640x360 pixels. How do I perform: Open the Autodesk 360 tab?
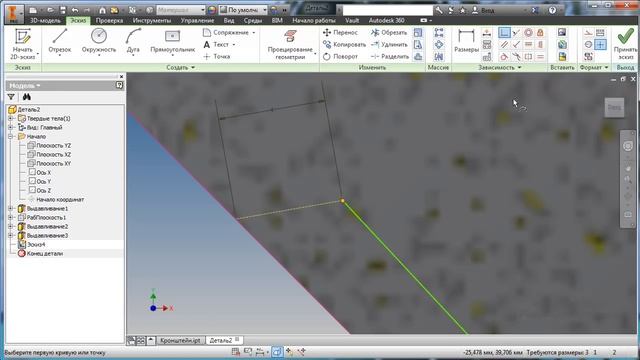point(387,20)
